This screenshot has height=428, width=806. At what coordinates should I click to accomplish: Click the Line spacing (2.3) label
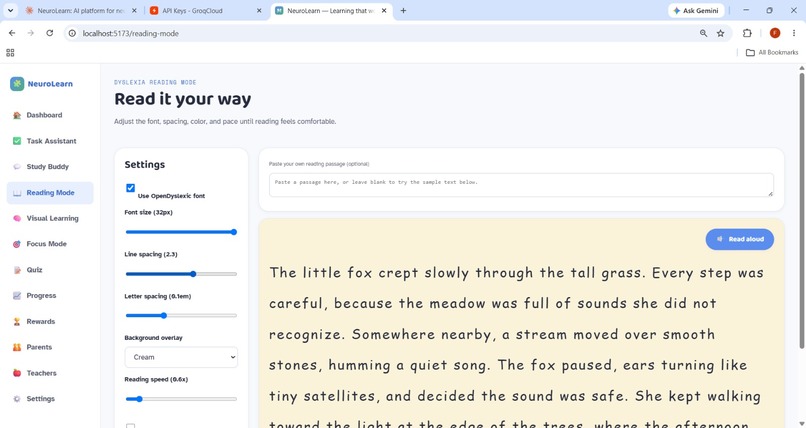pos(151,254)
